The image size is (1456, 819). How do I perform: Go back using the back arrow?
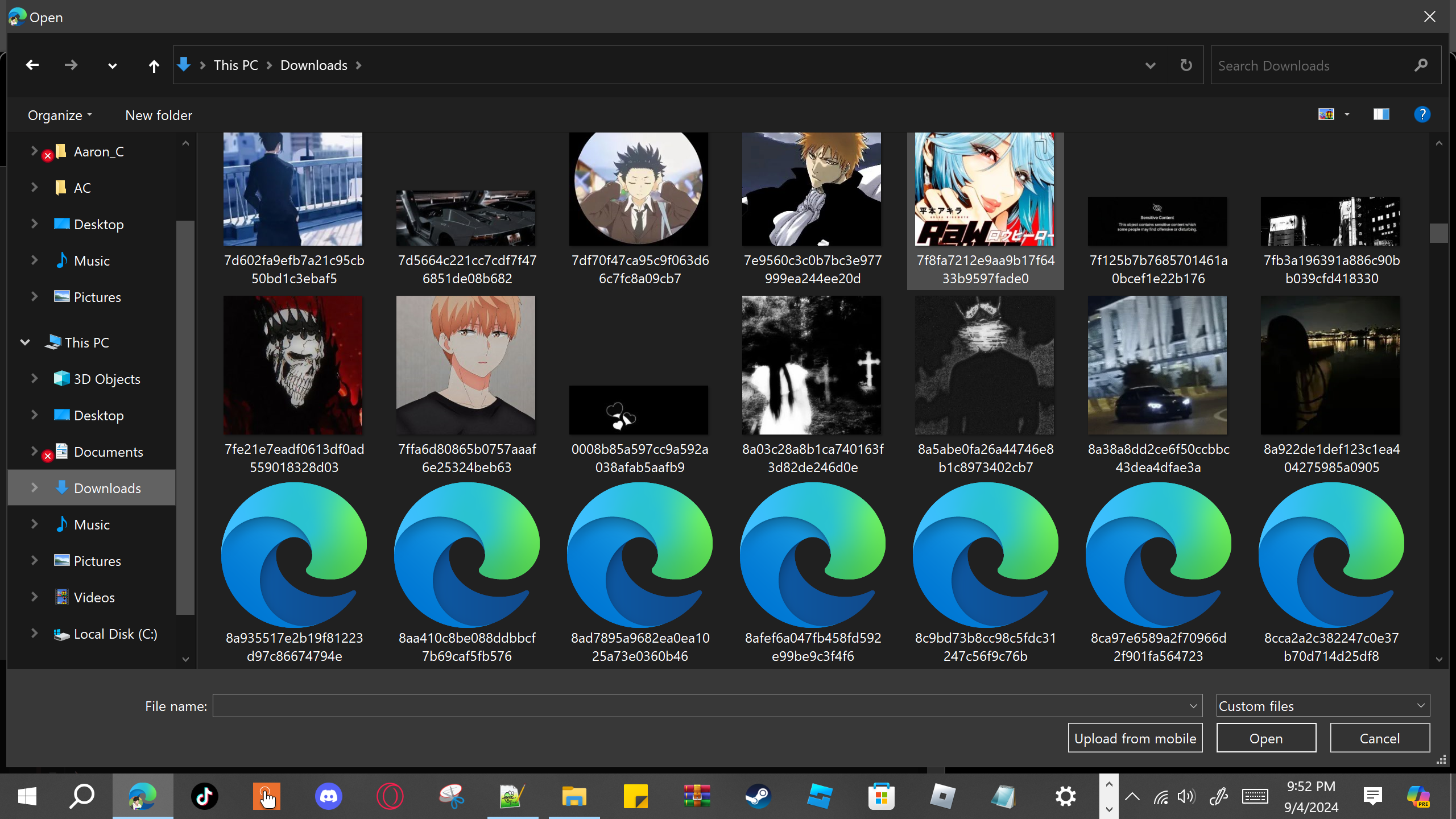click(x=32, y=65)
